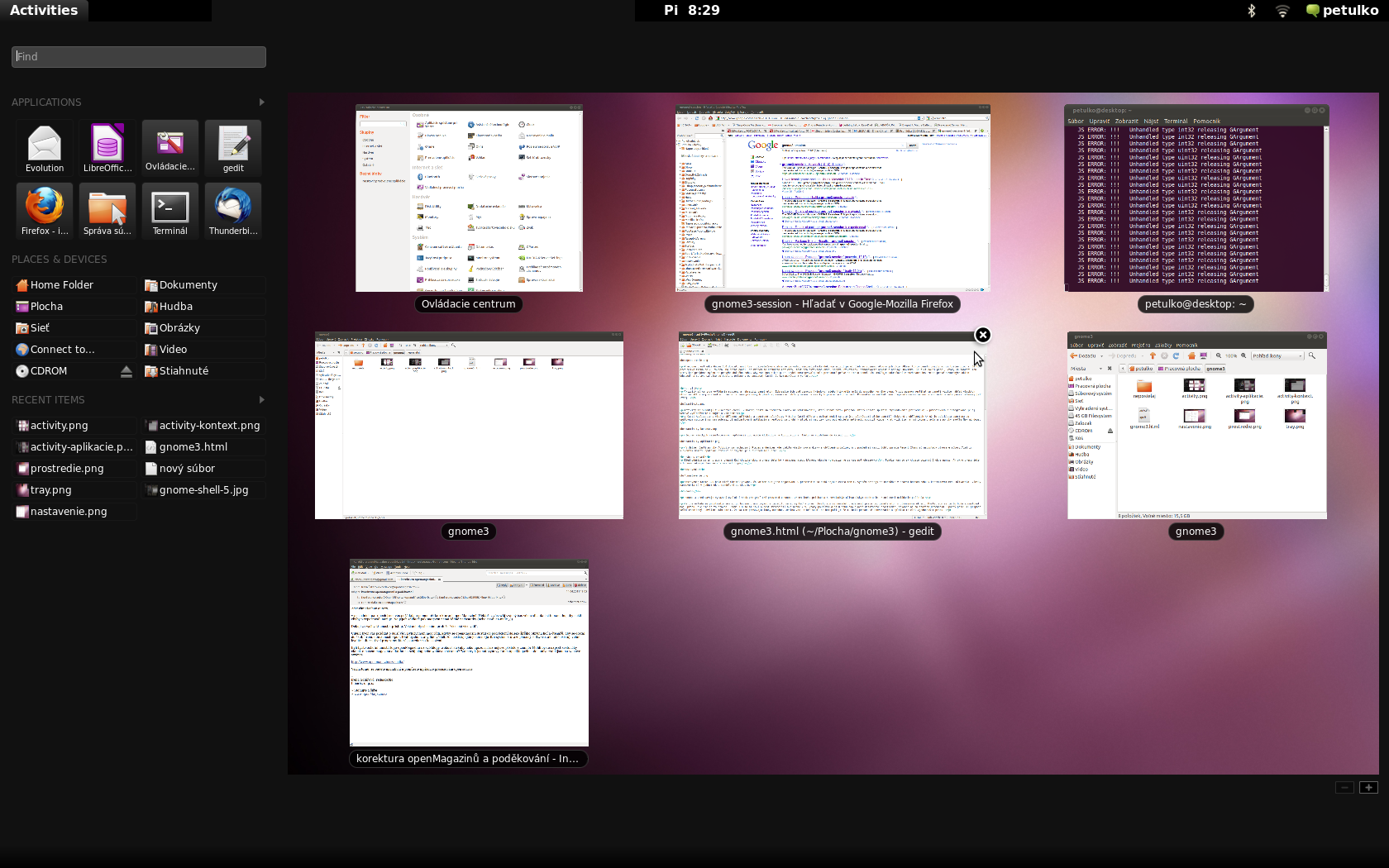
Task: Open Thunderbird mail client icon
Action: 233,209
